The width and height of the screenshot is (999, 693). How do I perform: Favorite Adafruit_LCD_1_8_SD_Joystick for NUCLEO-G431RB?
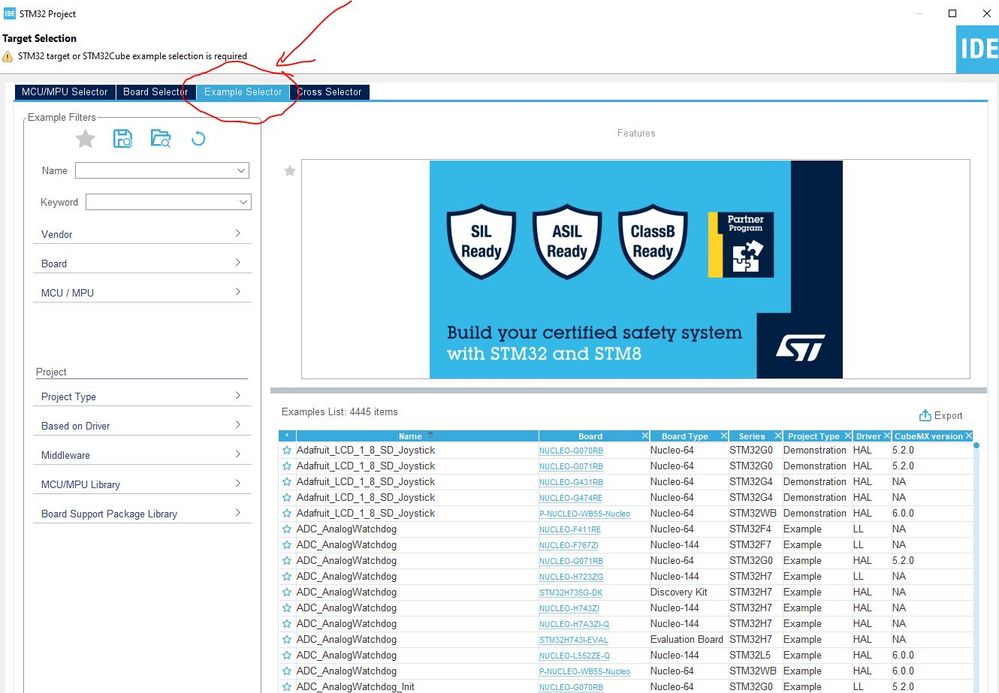click(287, 482)
